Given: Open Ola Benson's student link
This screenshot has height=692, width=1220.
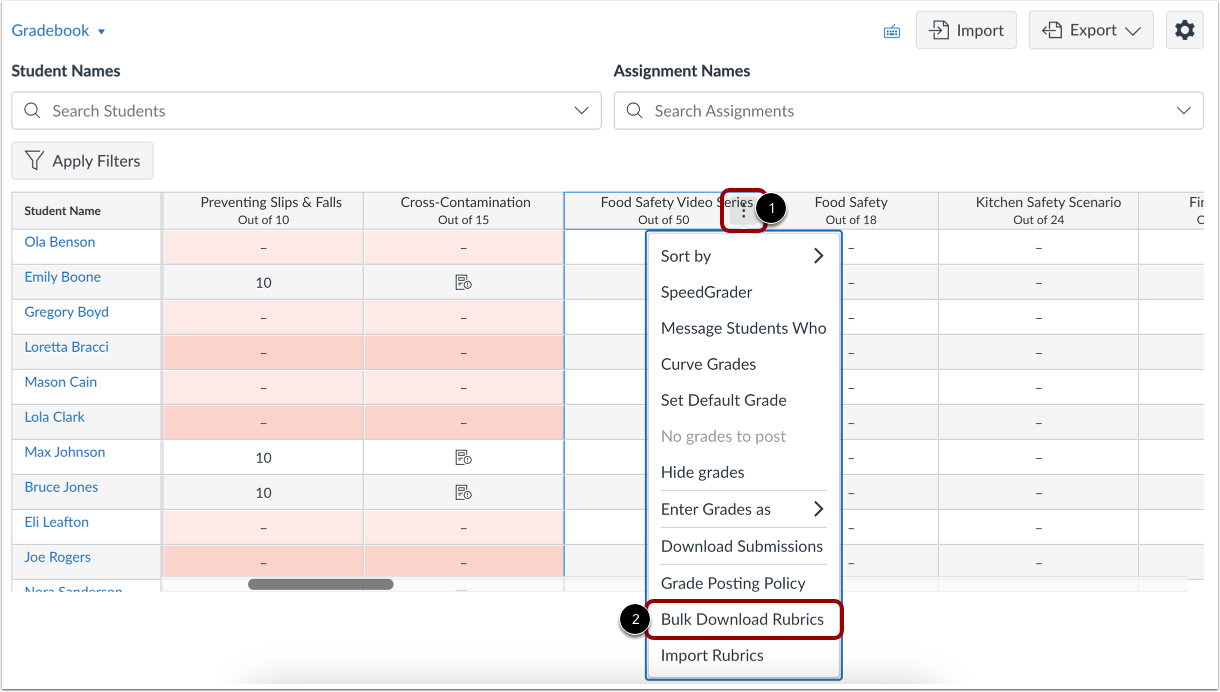Looking at the screenshot, I should click(x=59, y=241).
